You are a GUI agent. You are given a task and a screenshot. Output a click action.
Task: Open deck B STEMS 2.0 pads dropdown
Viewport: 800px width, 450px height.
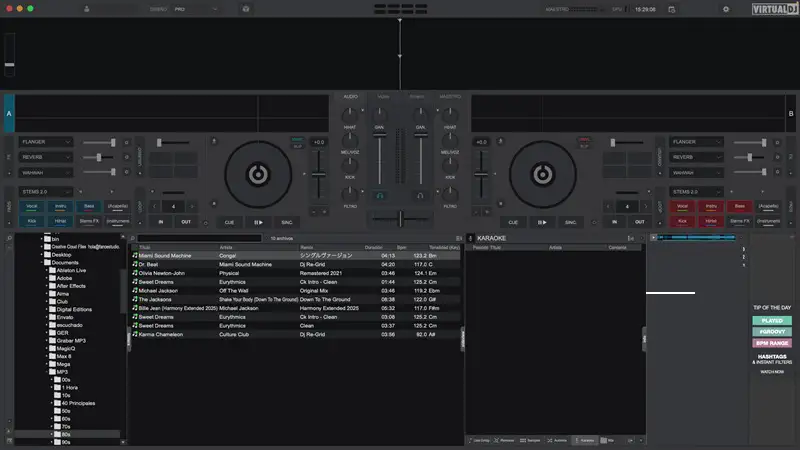[x=696, y=192]
